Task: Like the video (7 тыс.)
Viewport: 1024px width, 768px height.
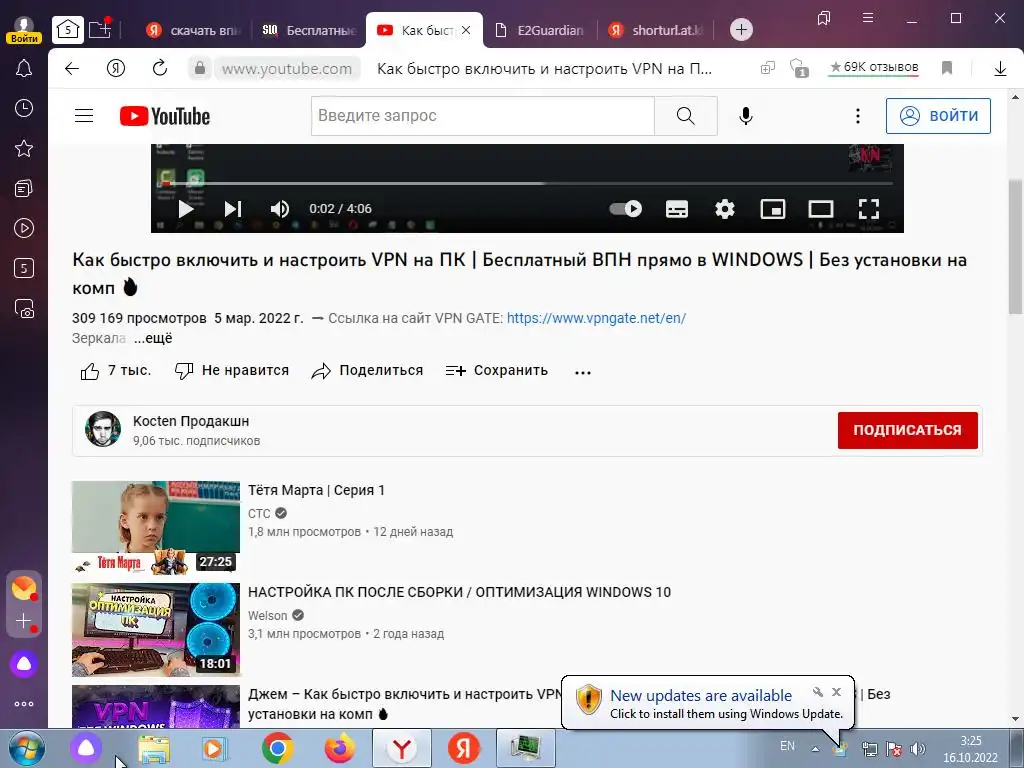Action: click(115, 371)
